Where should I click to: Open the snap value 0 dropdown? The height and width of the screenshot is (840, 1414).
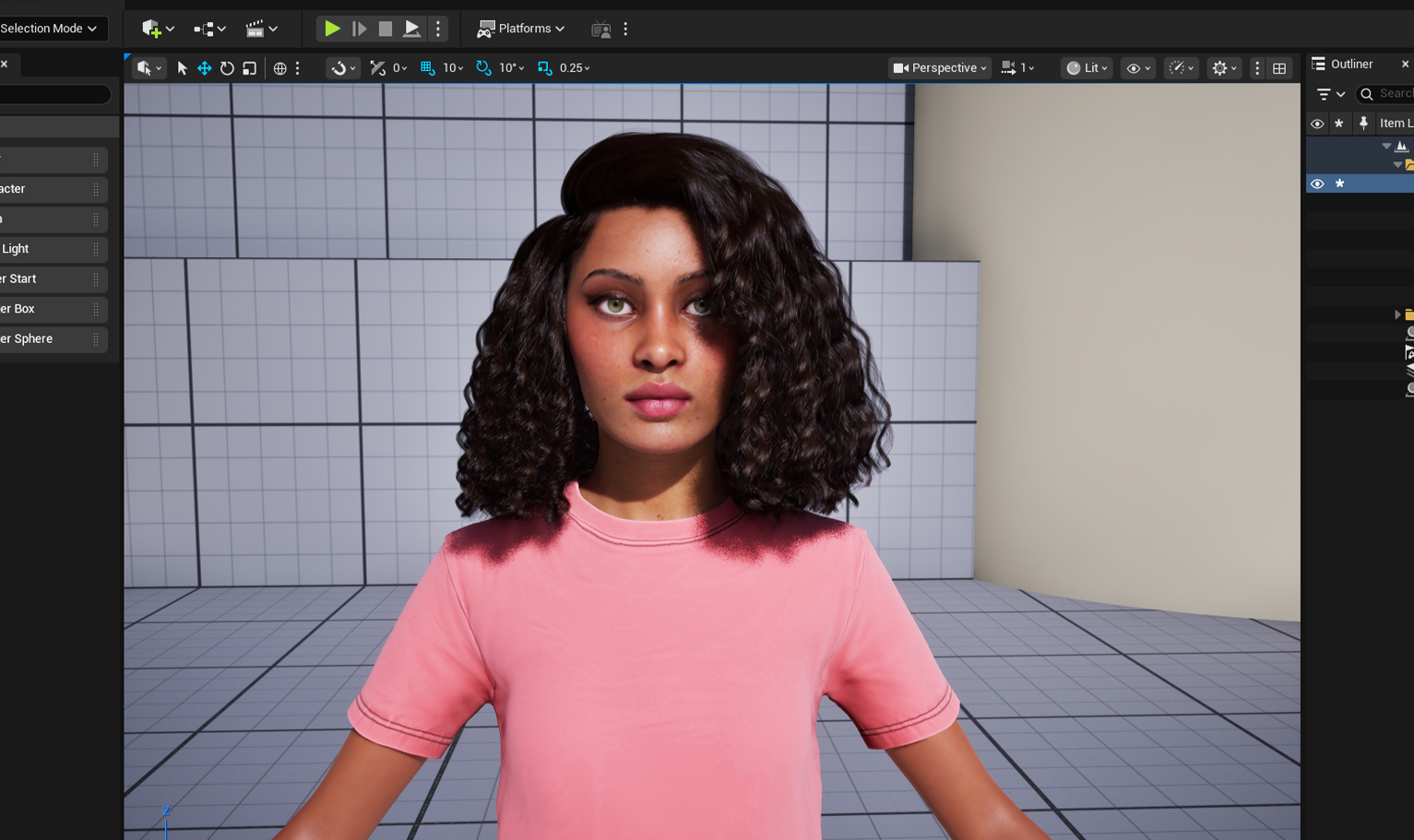tap(400, 68)
